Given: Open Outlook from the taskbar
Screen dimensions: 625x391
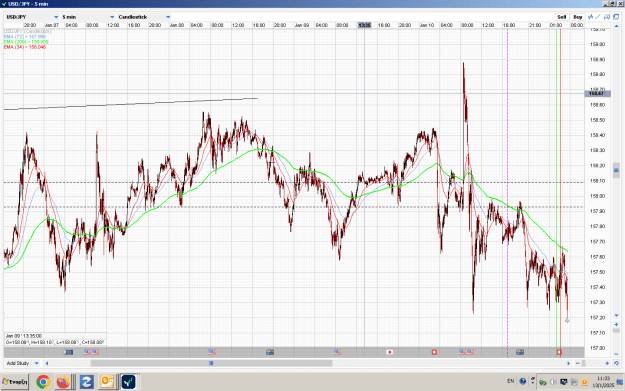Looking at the screenshot, I should [x=107, y=382].
